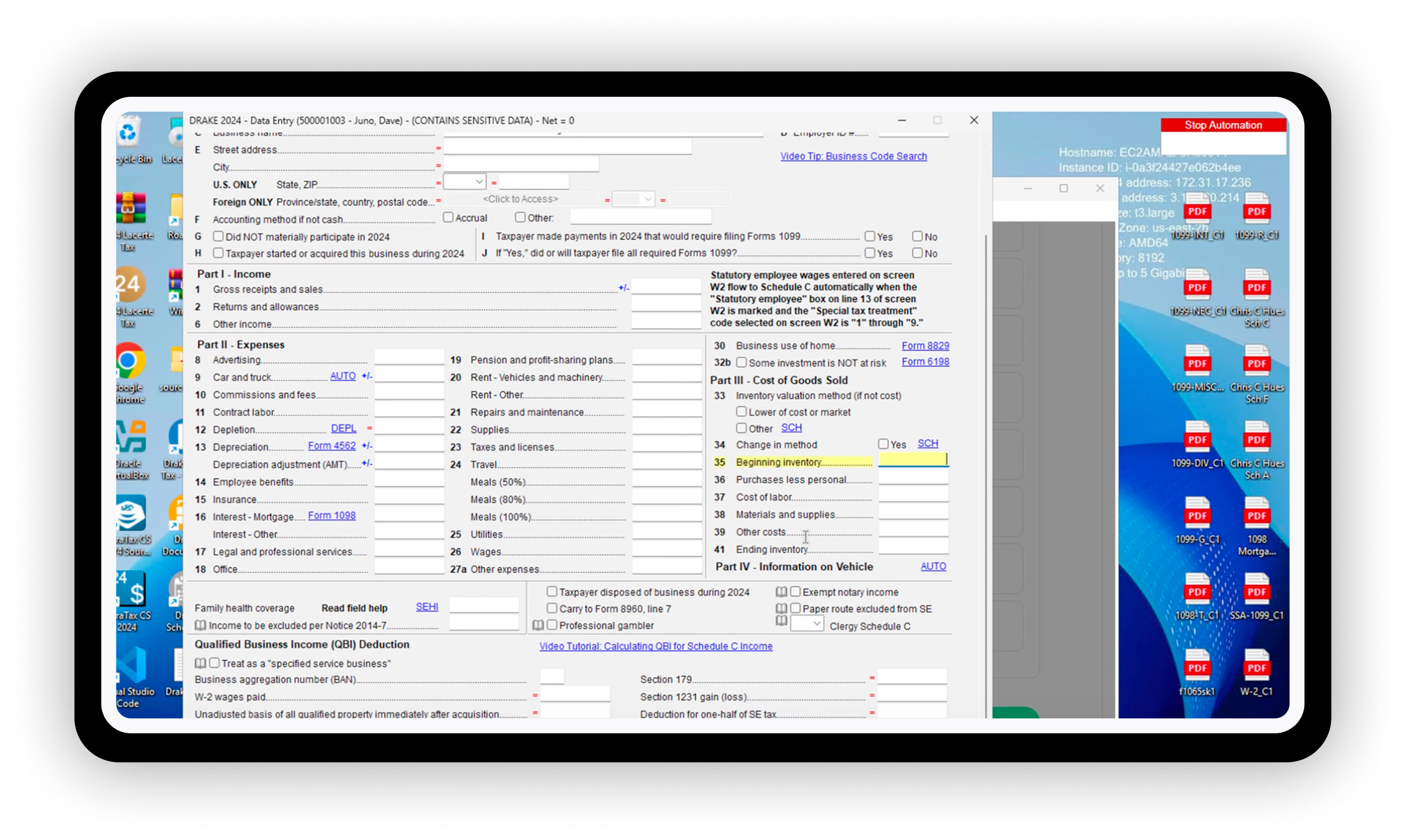Focus the Wages expense field on line 26
Viewport: 1406px width, 840px height.
667,550
